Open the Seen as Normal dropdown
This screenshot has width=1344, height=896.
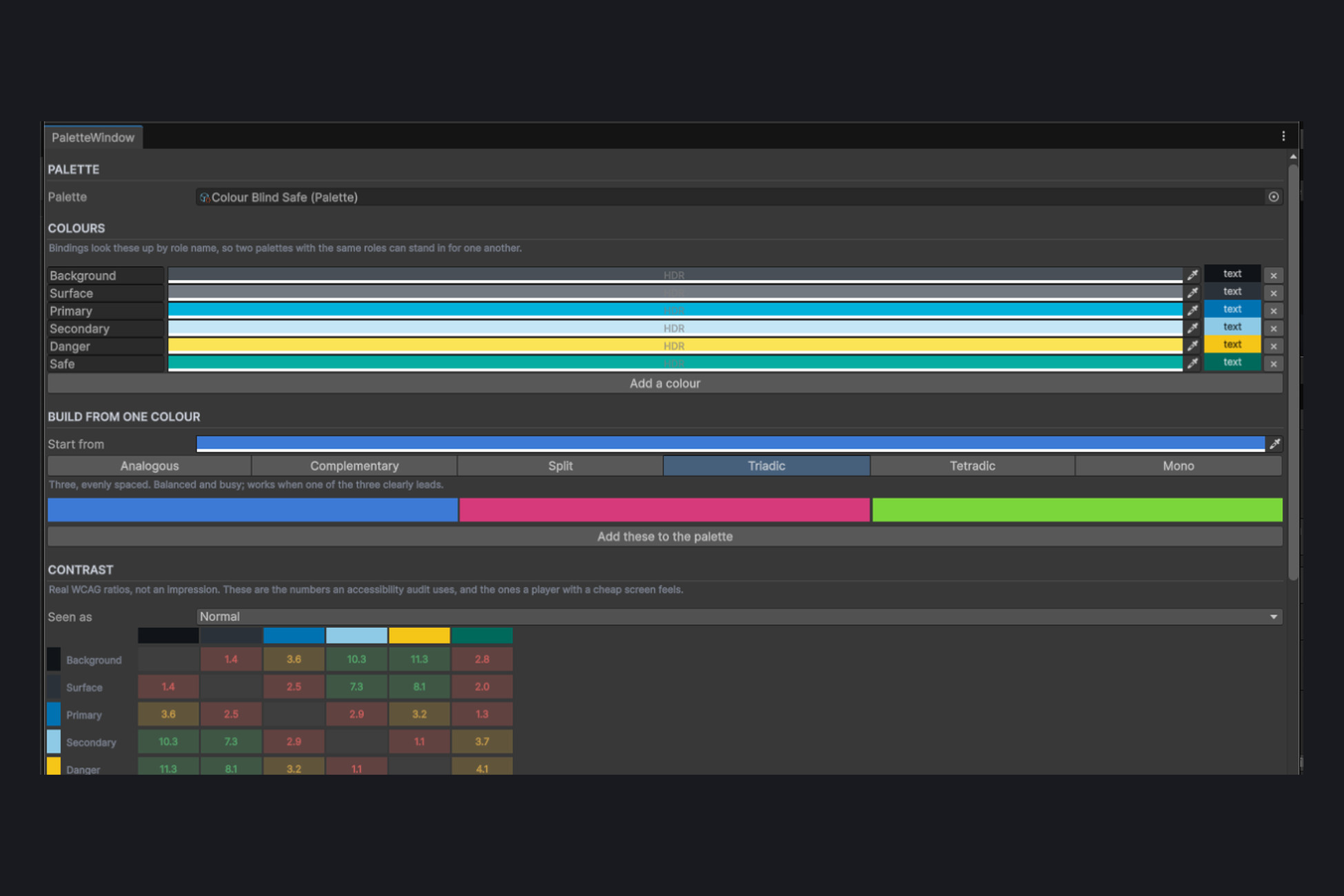coord(740,617)
